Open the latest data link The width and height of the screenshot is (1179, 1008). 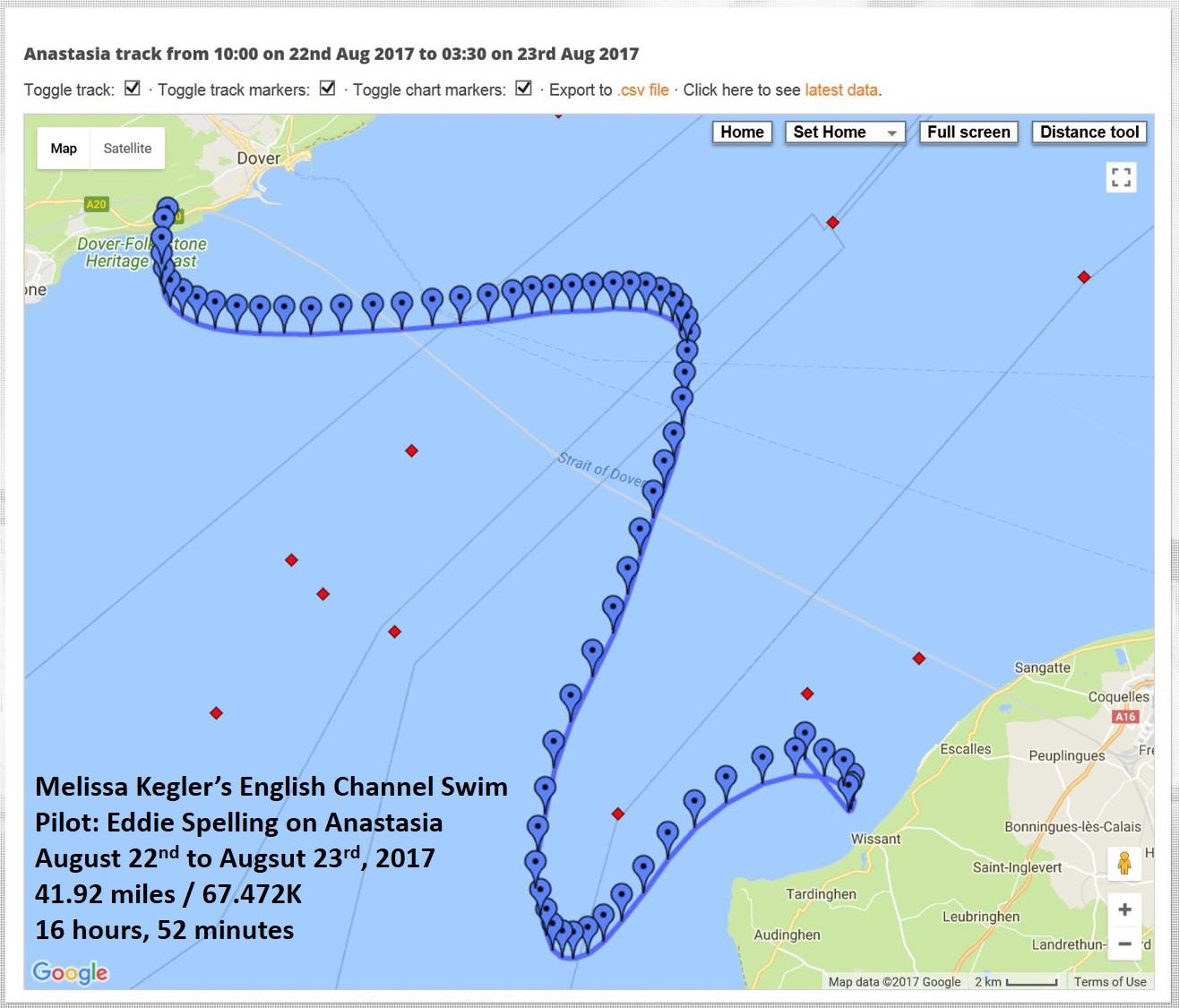pos(841,90)
